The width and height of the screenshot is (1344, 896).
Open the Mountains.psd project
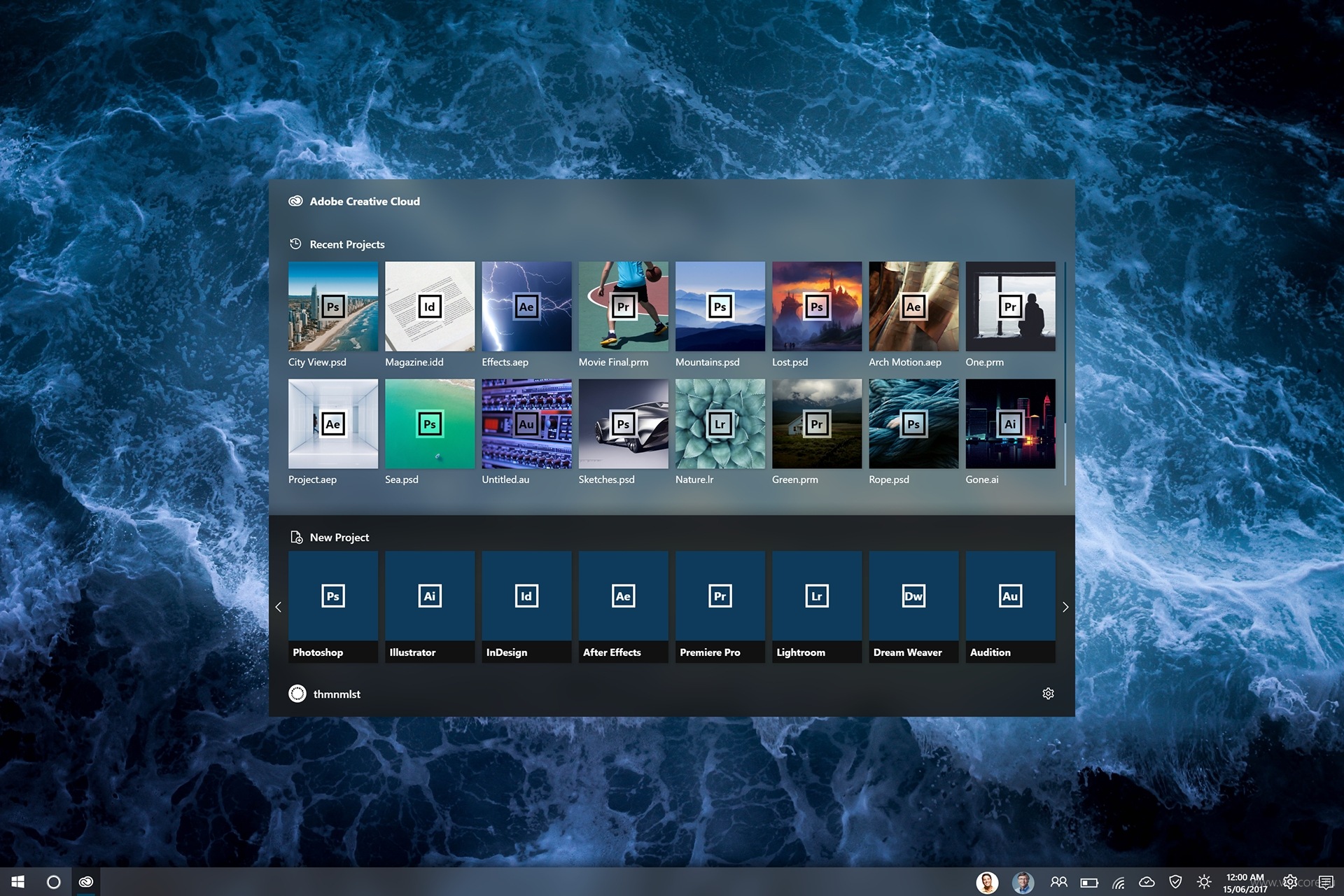pyautogui.click(x=720, y=306)
